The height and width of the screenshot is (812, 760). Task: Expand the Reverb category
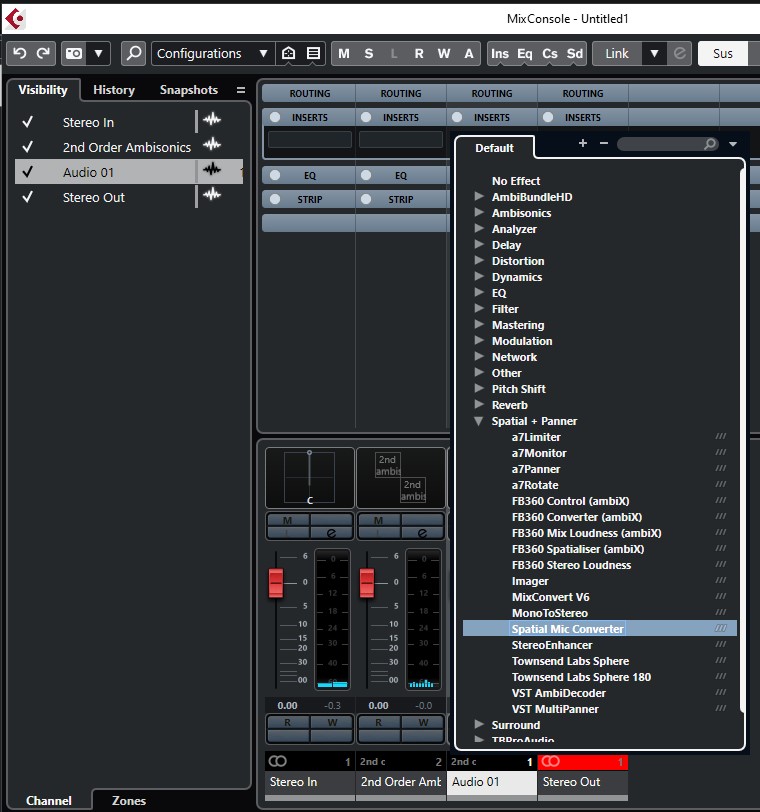pyautogui.click(x=479, y=405)
